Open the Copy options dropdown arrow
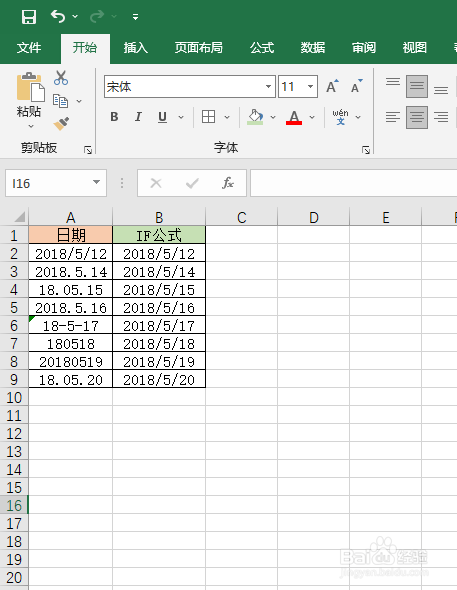Screen dimensions: 457x590 (x=79, y=101)
